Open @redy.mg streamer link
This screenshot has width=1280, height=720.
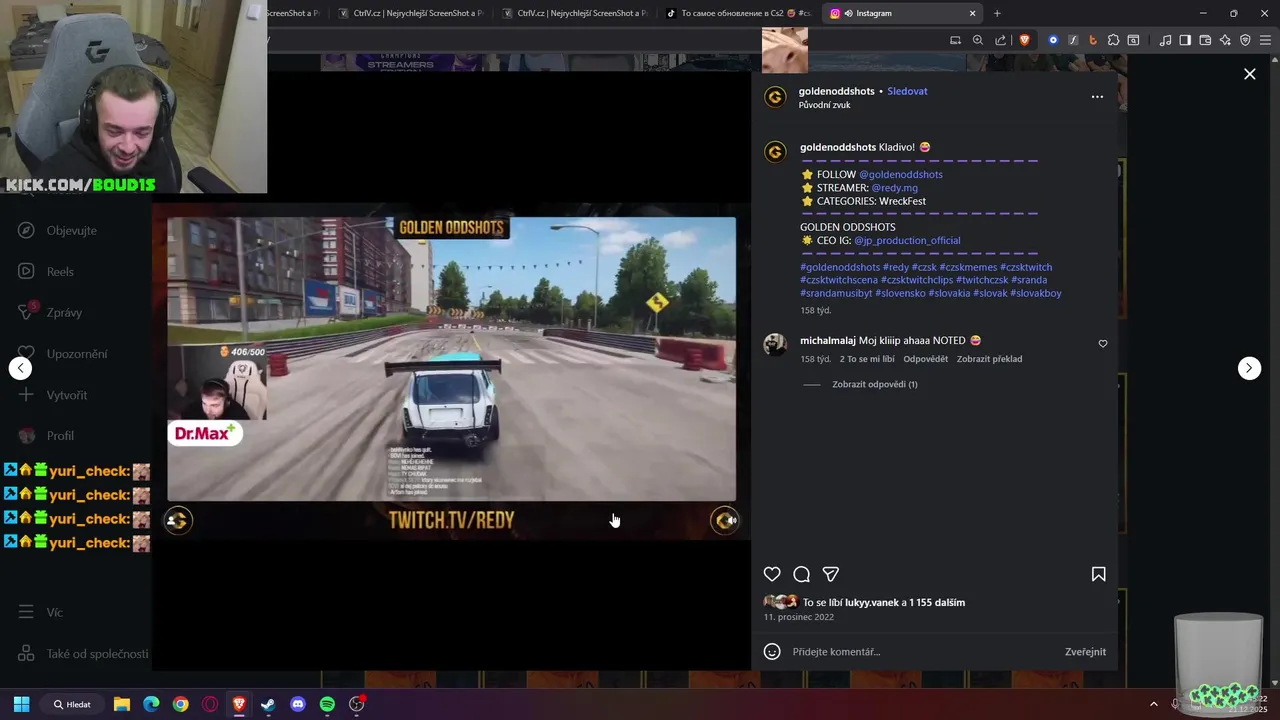tap(894, 188)
